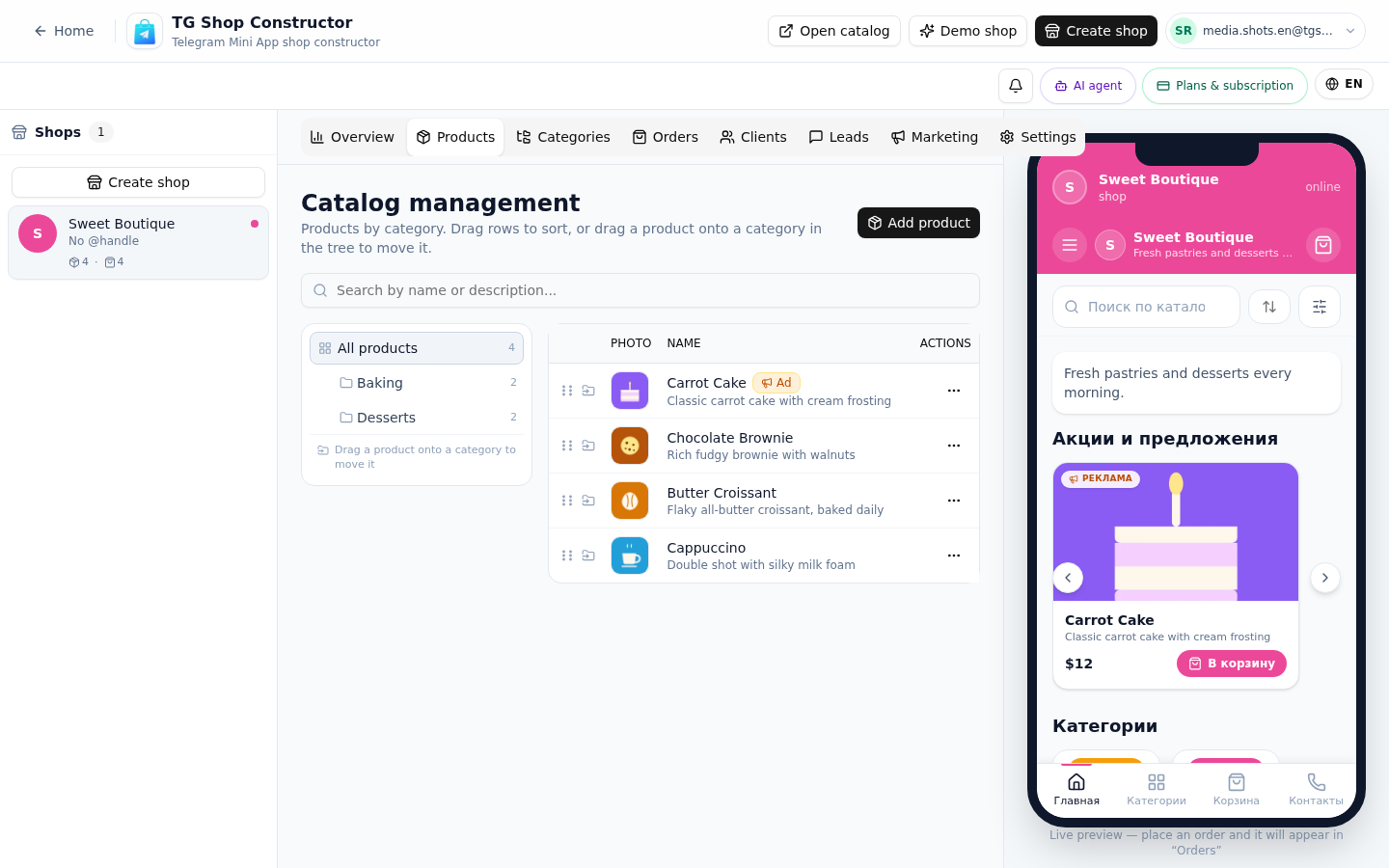Screen dimensions: 1389x868
Task: Switch to the Overview tab
Action: (352, 137)
